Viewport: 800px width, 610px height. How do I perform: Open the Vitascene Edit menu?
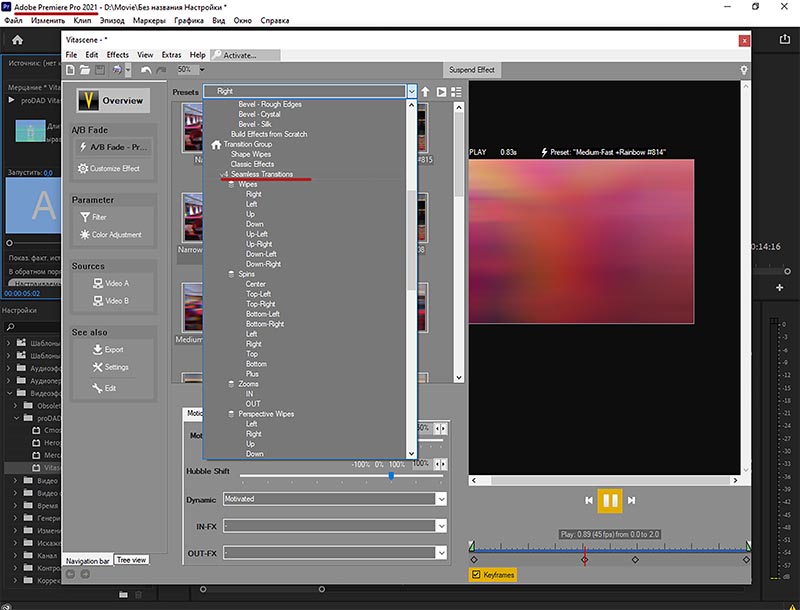(x=92, y=55)
